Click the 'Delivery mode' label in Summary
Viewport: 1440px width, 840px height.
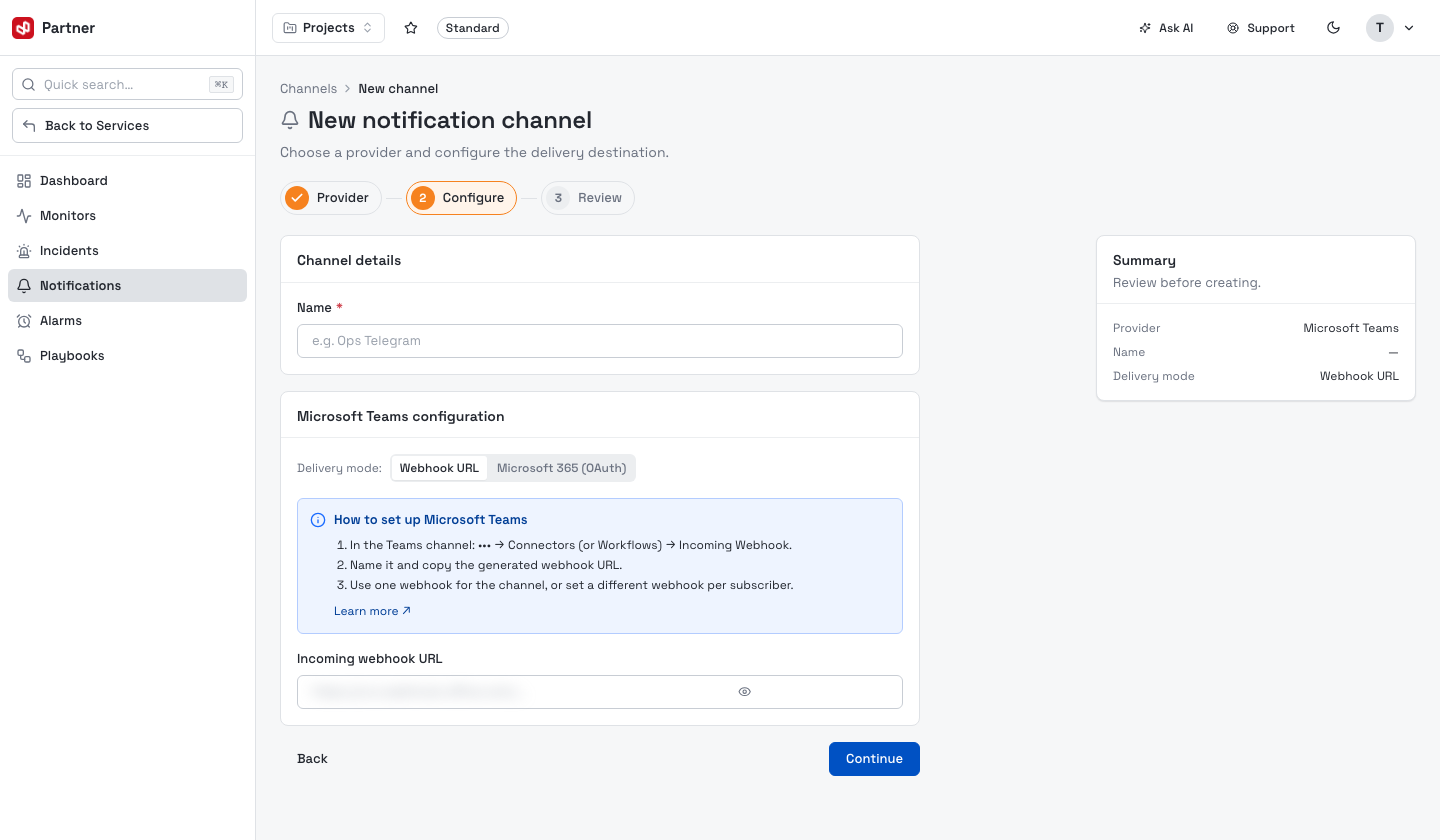point(1154,376)
